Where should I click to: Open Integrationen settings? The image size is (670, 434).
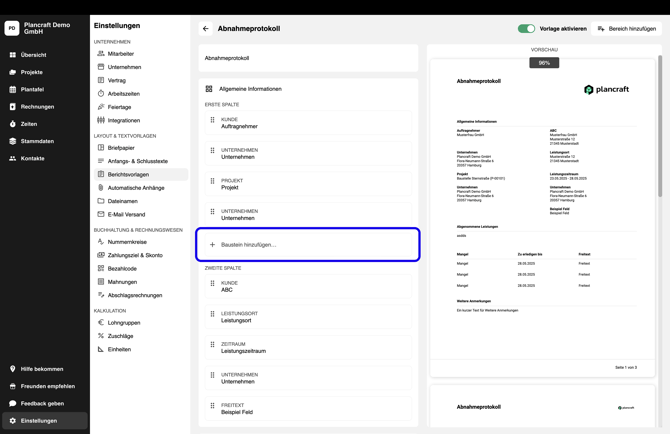pyautogui.click(x=141, y=120)
